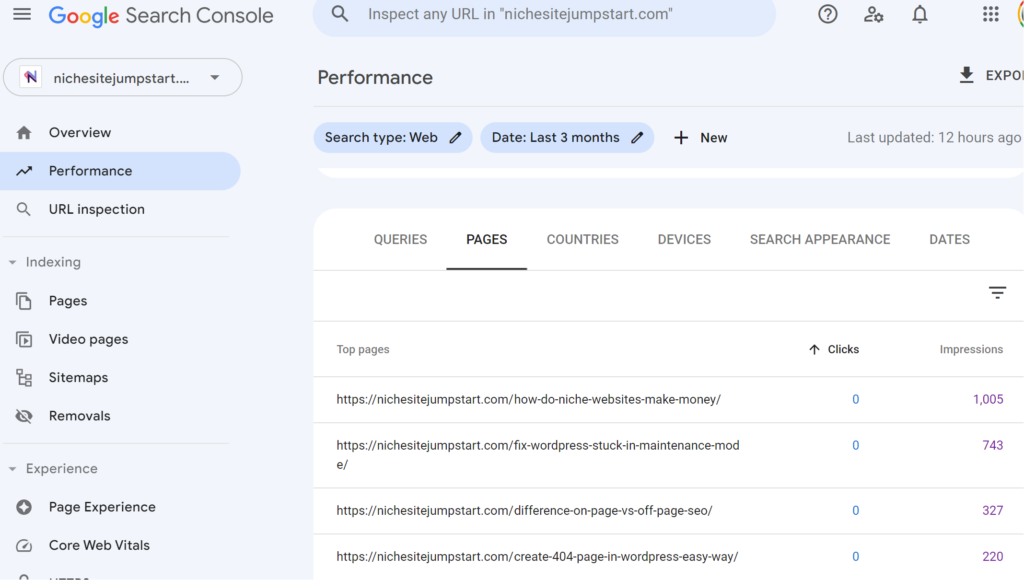The height and width of the screenshot is (580, 1024).
Task: Switch to the Devices tab
Action: (x=684, y=240)
